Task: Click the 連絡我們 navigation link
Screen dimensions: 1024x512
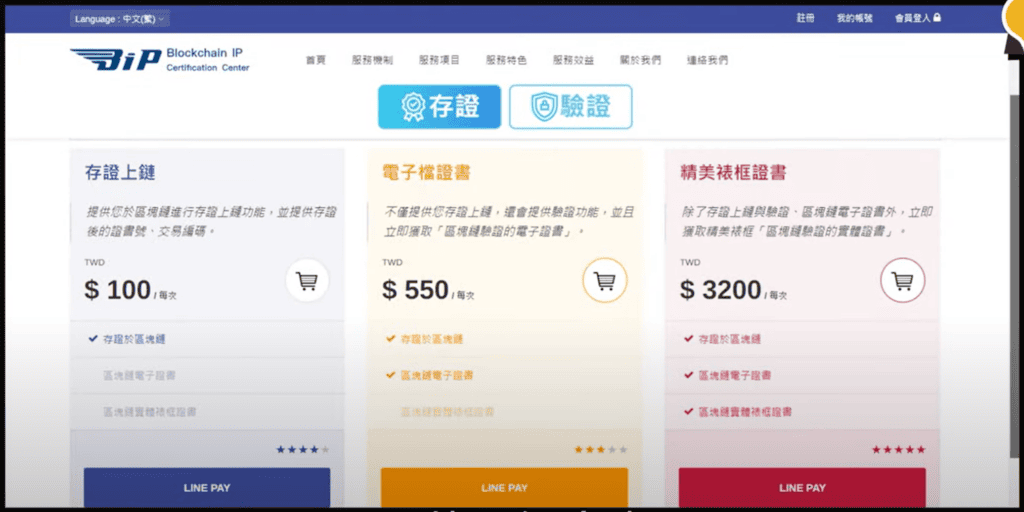Action: point(707,60)
